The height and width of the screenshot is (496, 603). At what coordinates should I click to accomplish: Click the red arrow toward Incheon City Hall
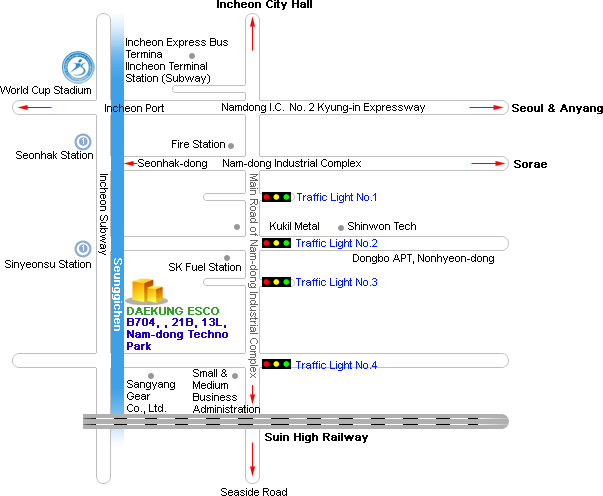(x=252, y=34)
